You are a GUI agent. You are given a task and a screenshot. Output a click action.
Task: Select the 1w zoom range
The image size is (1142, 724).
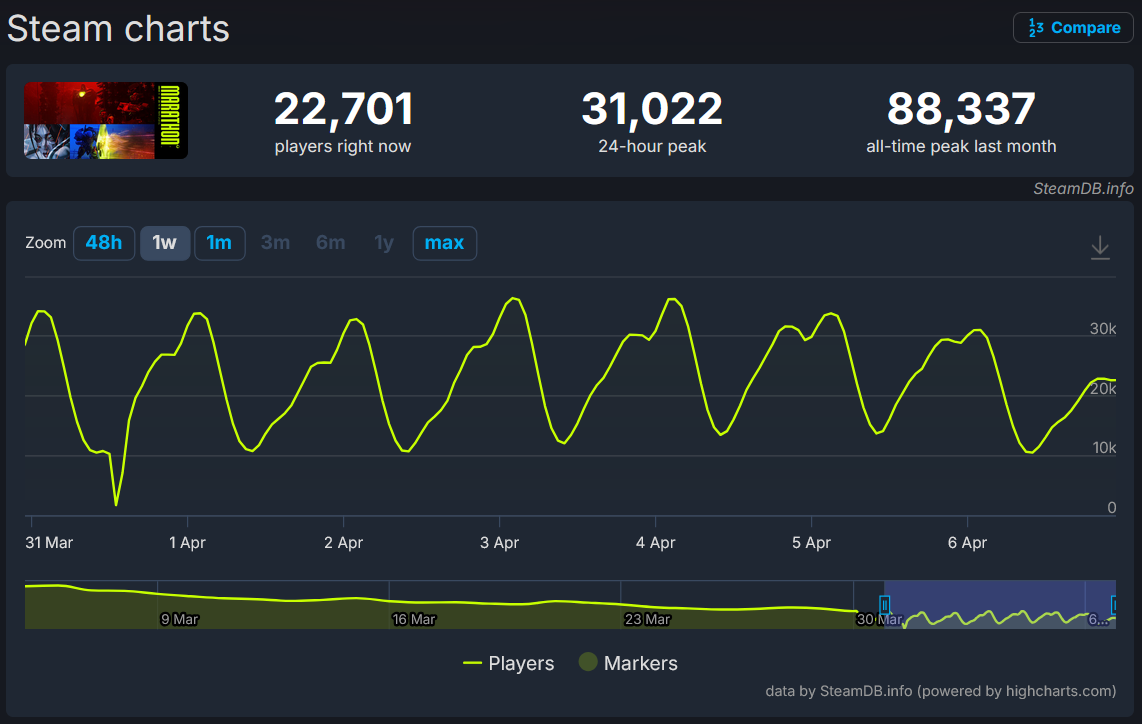pos(165,243)
